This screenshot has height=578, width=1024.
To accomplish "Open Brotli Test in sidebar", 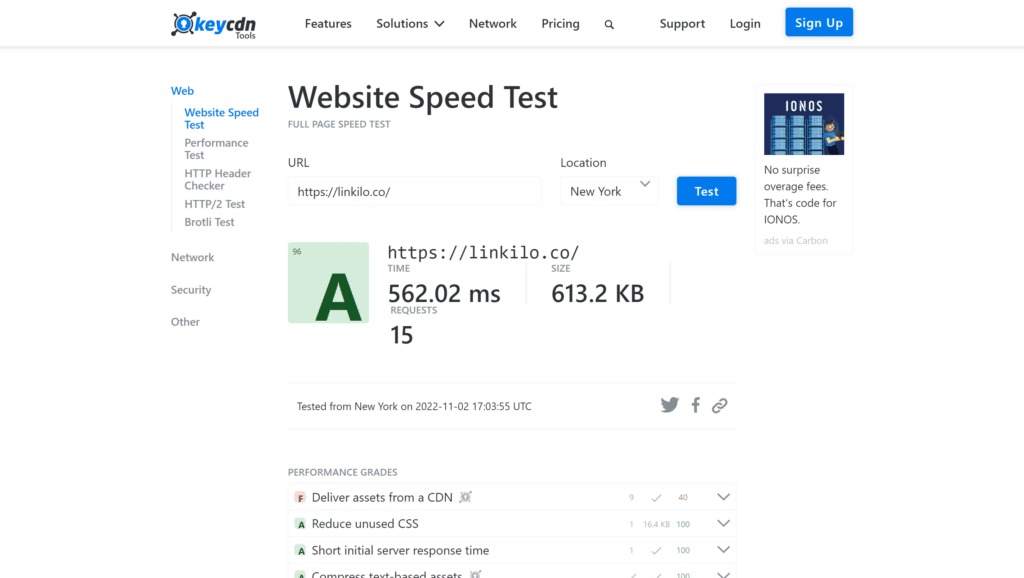I will (209, 222).
